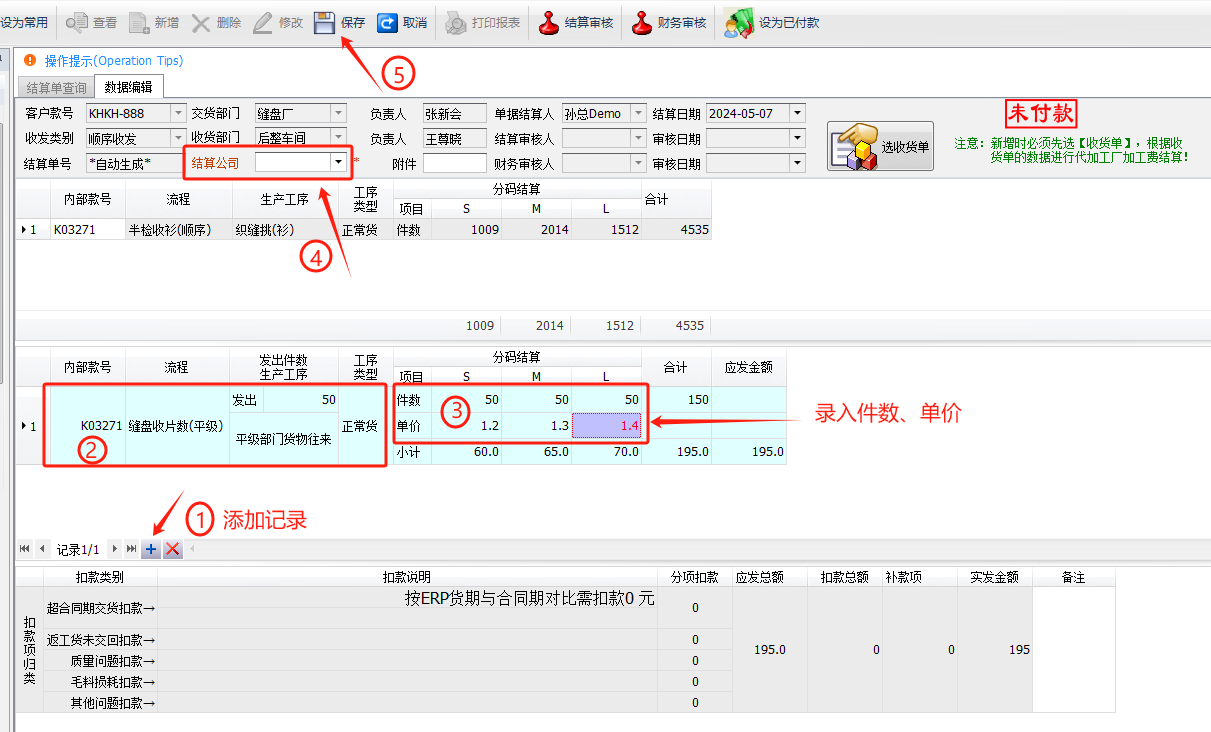Image resolution: width=1211 pixels, height=732 pixels.
Task: Click the 负责人 张新会 field
Action: (x=454, y=113)
